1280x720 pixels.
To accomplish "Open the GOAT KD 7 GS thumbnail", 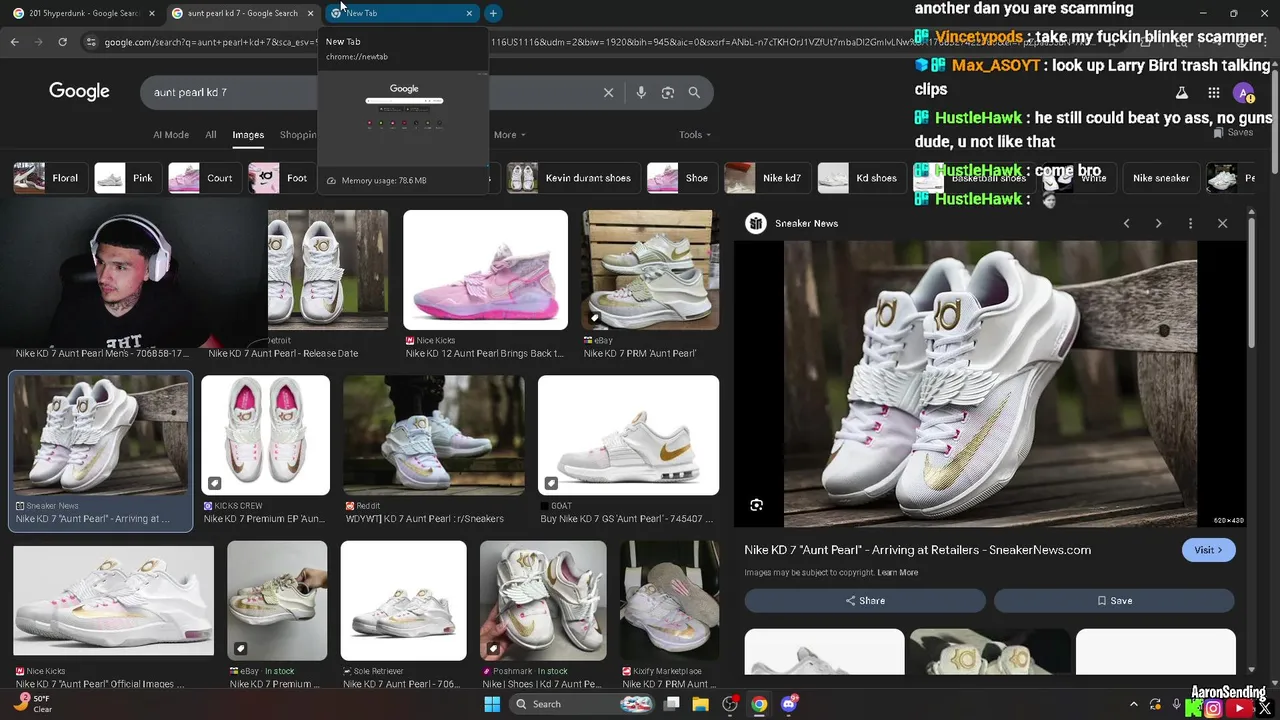I will pyautogui.click(x=628, y=435).
